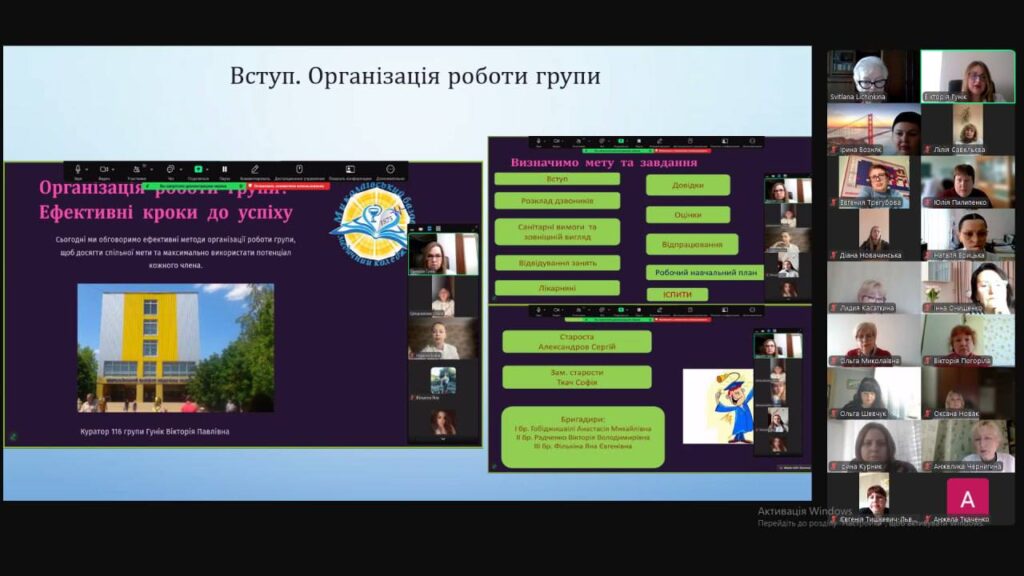Click the red stop sharing button in left slide
The width and height of the screenshot is (1024, 576).
tap(286, 186)
